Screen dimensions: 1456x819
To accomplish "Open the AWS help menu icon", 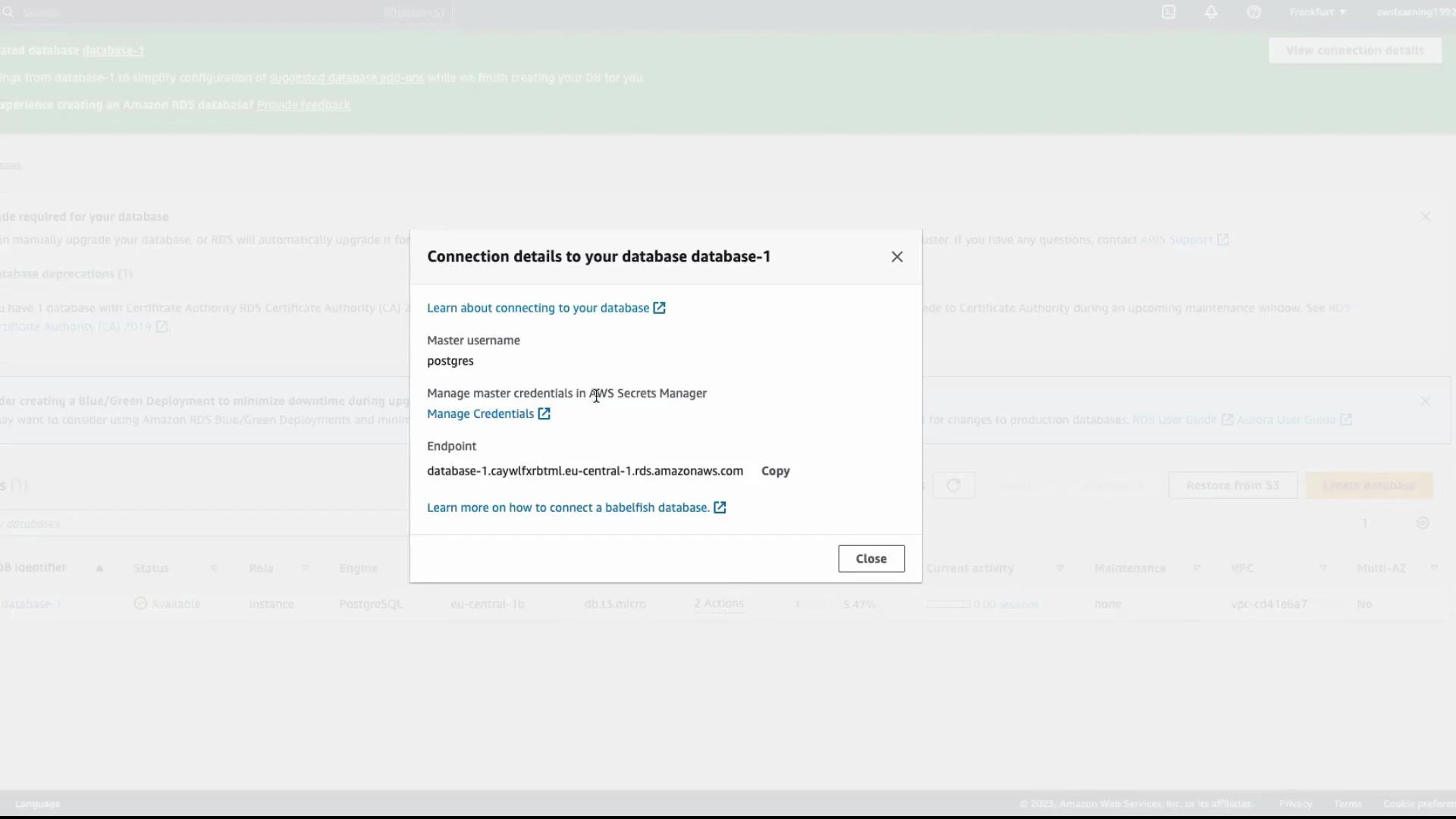I will [1254, 12].
